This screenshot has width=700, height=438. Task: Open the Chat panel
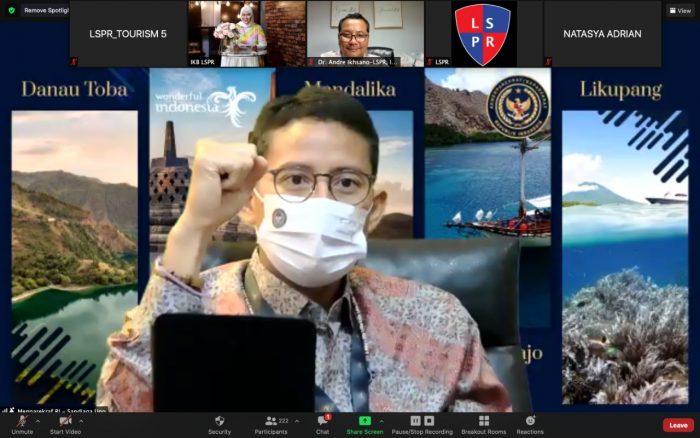pyautogui.click(x=322, y=424)
